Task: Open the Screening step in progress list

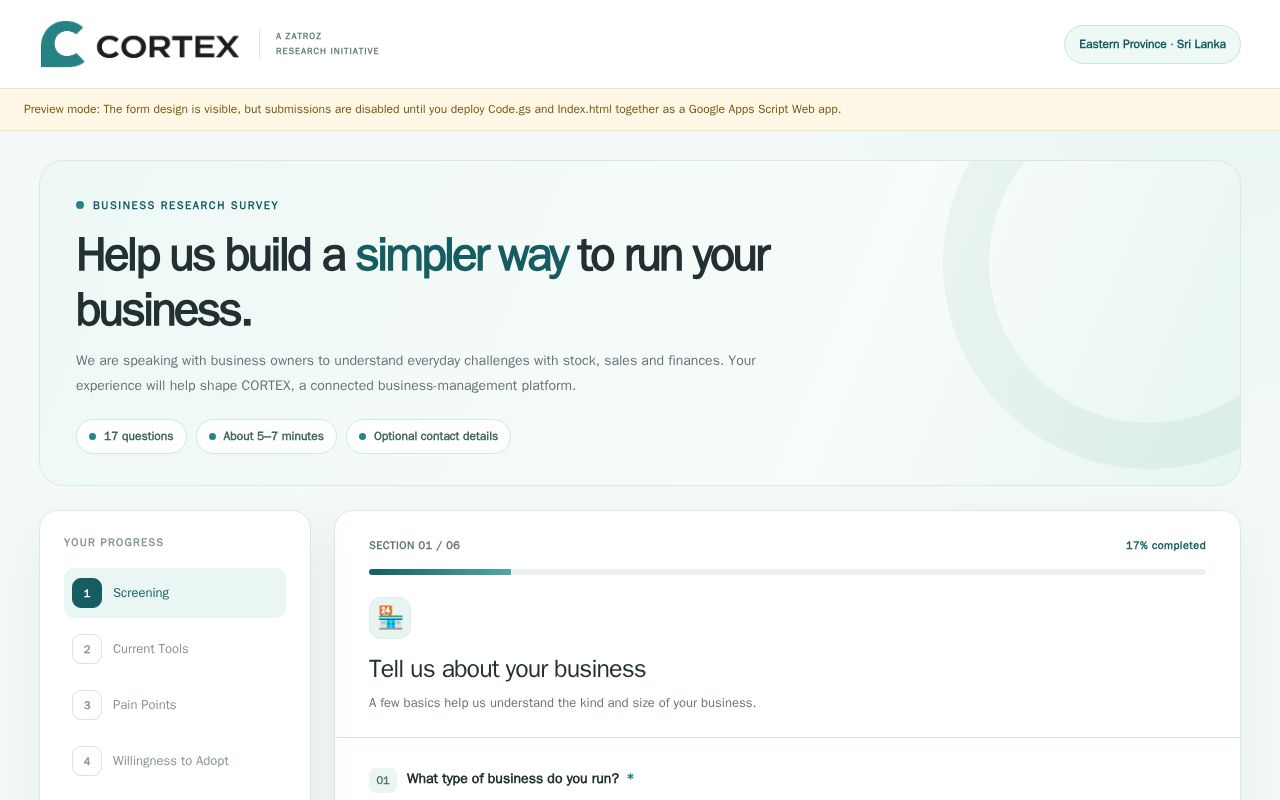Action: (175, 593)
